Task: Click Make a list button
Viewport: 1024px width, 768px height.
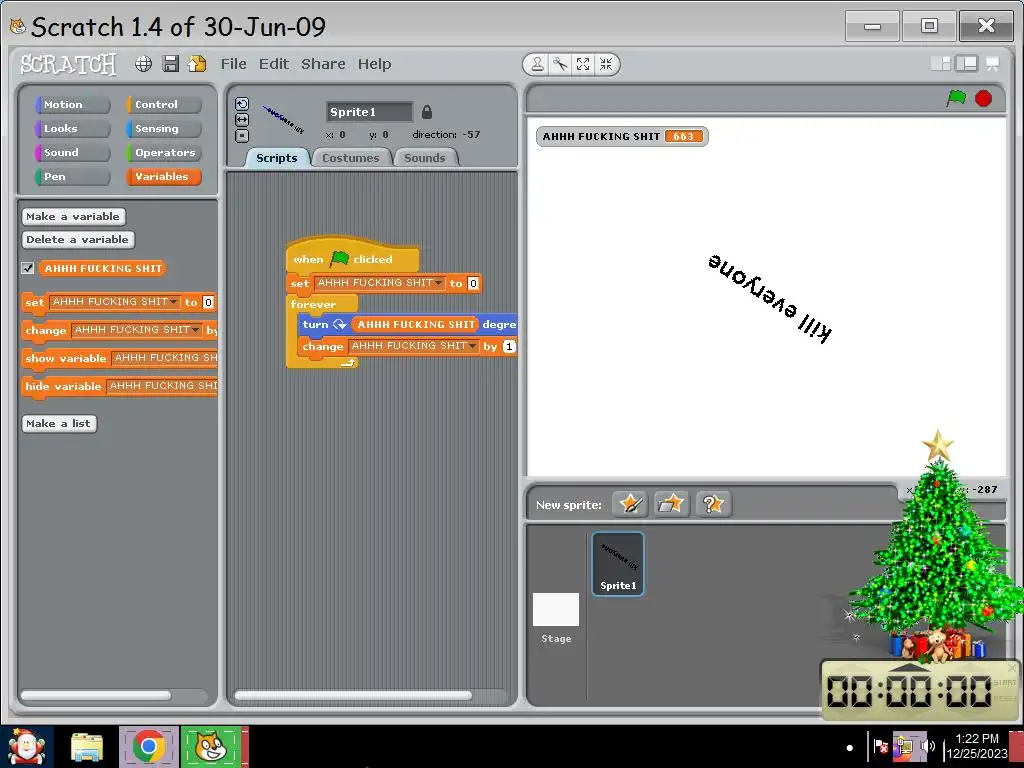Action: tap(59, 423)
